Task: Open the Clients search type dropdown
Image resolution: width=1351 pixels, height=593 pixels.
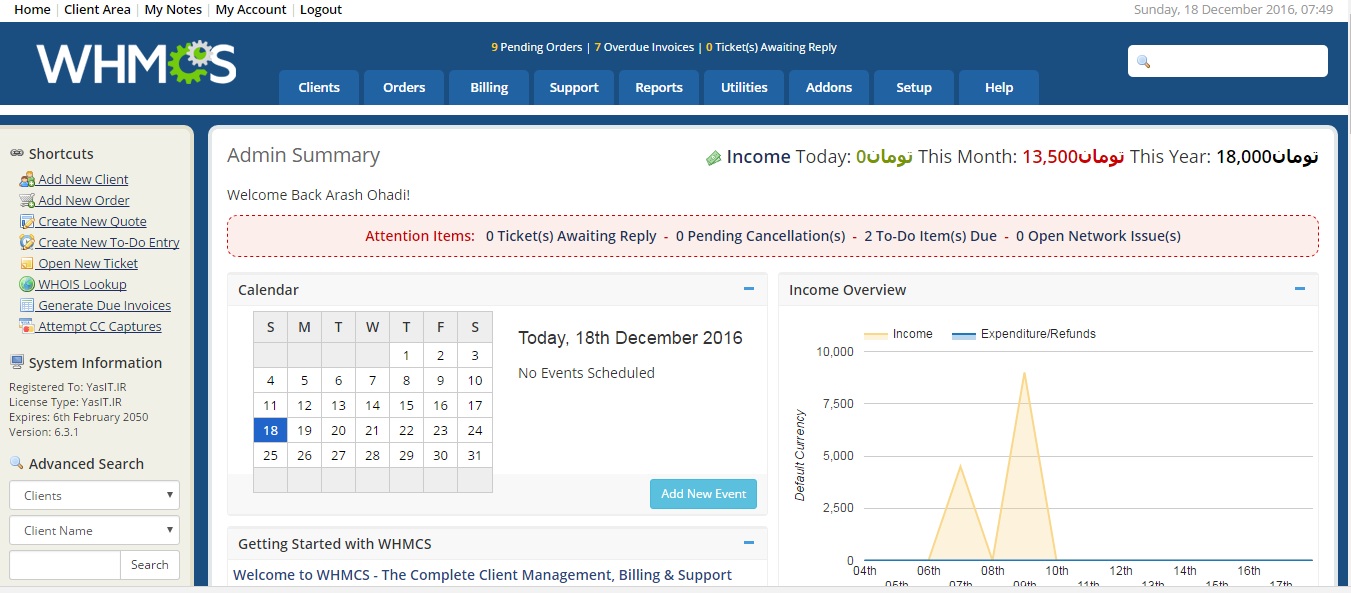Action: pyautogui.click(x=95, y=496)
